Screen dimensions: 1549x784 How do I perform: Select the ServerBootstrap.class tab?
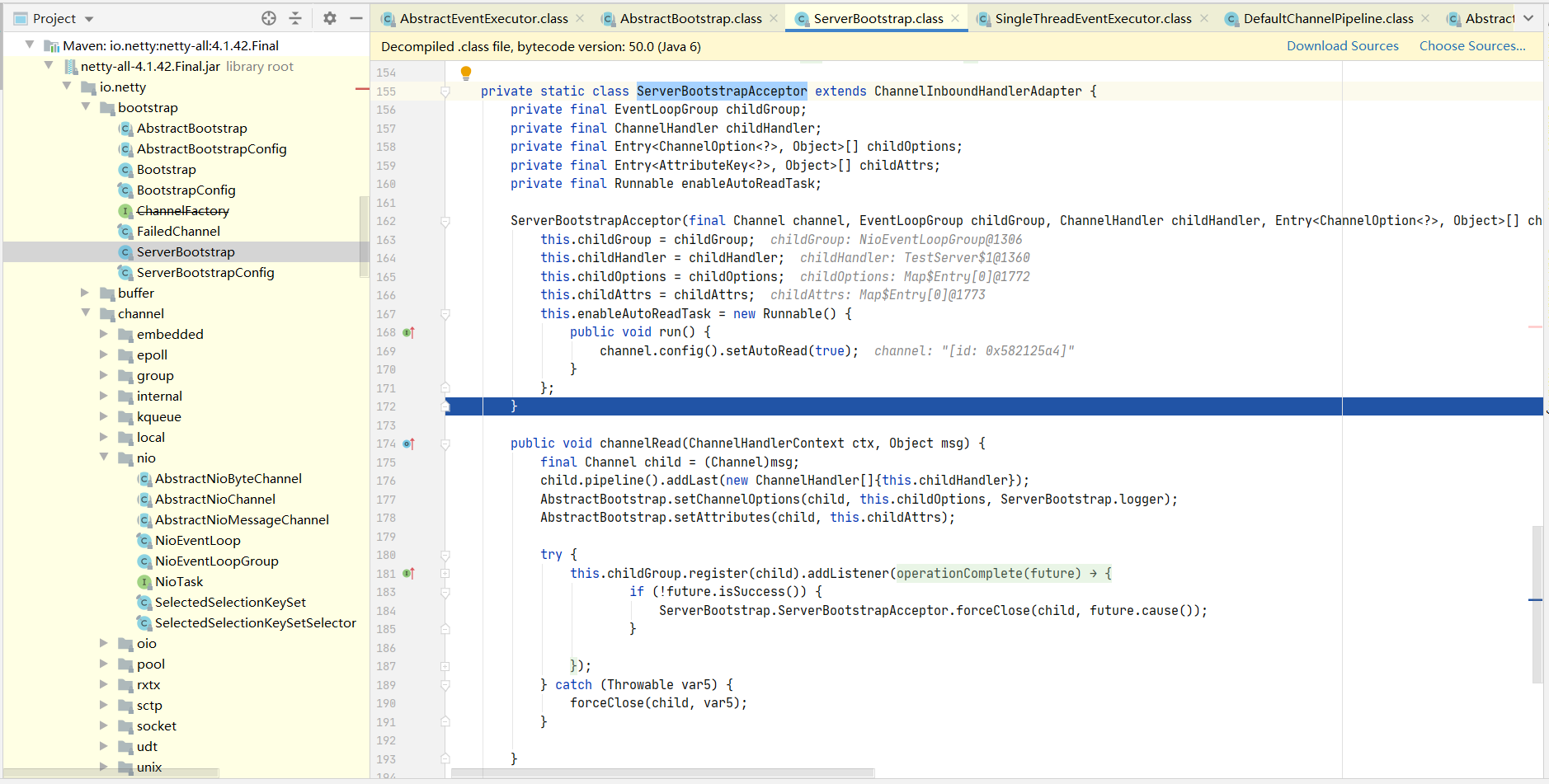(x=878, y=18)
